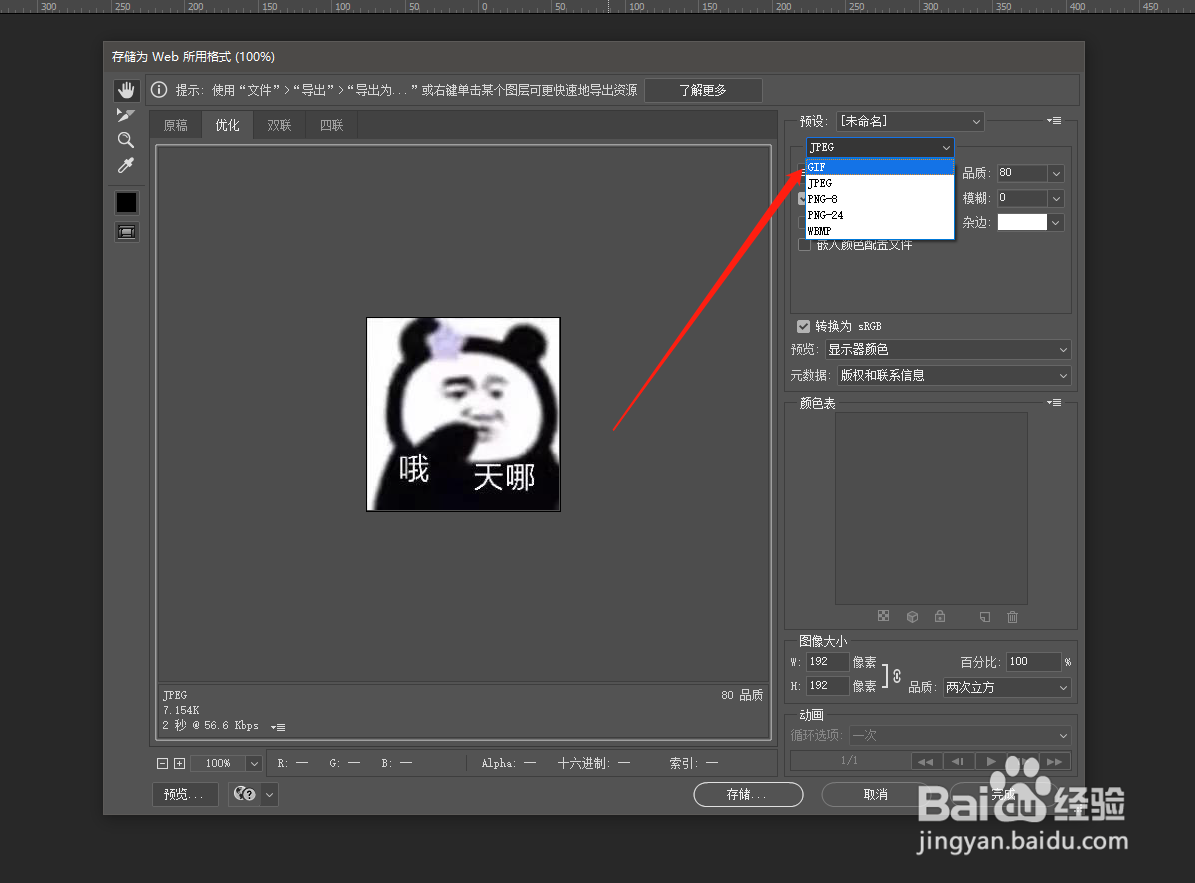Click web-safe shift cube icon
The width and height of the screenshot is (1195, 883).
pyautogui.click(x=912, y=616)
